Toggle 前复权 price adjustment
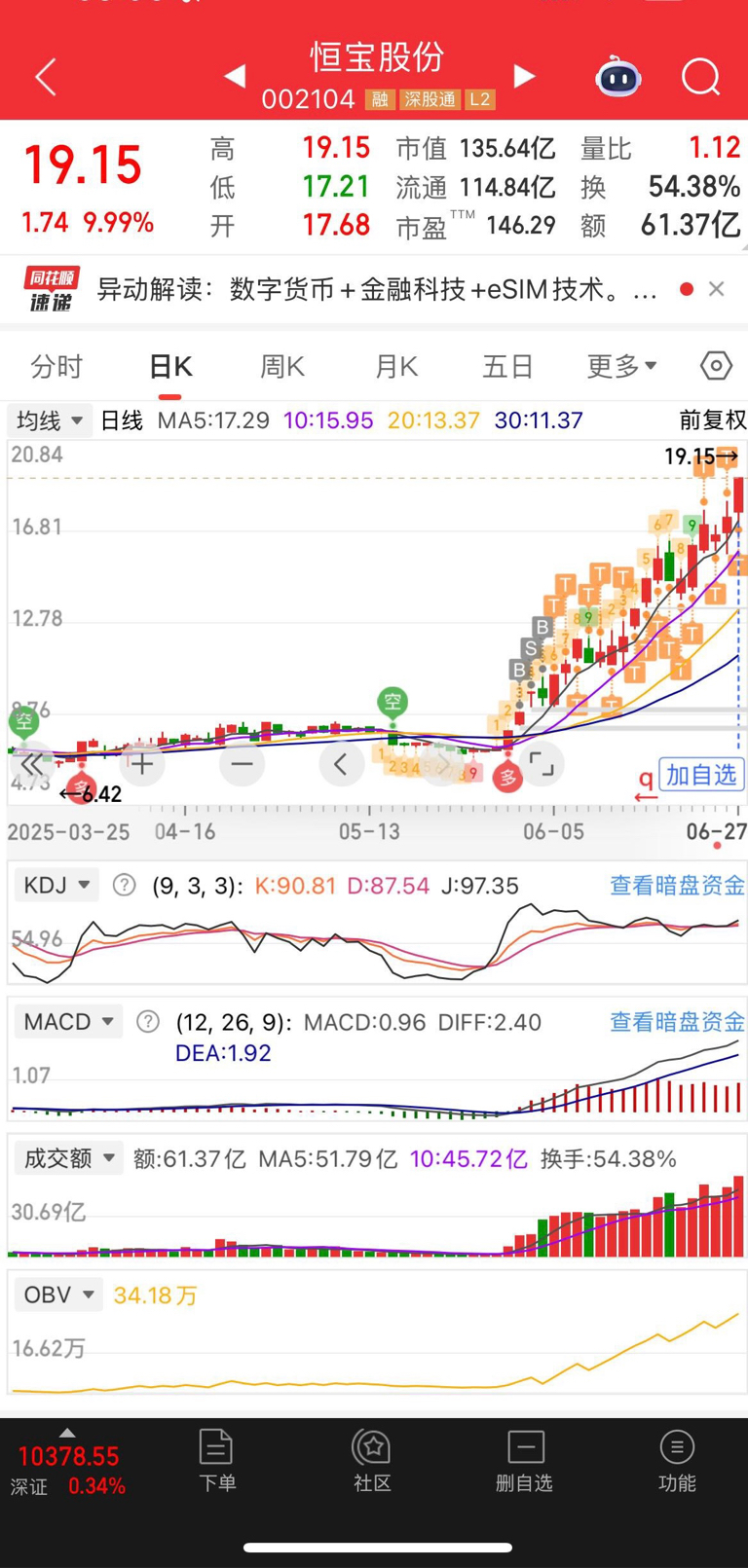 [x=712, y=420]
